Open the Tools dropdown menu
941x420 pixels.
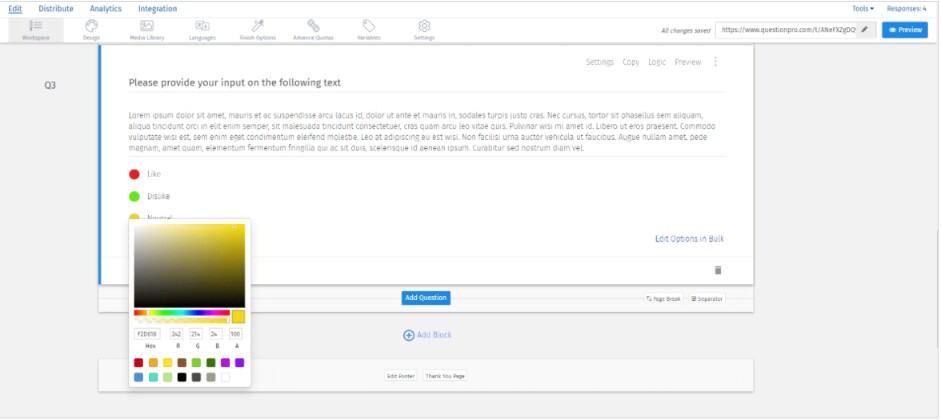863,8
